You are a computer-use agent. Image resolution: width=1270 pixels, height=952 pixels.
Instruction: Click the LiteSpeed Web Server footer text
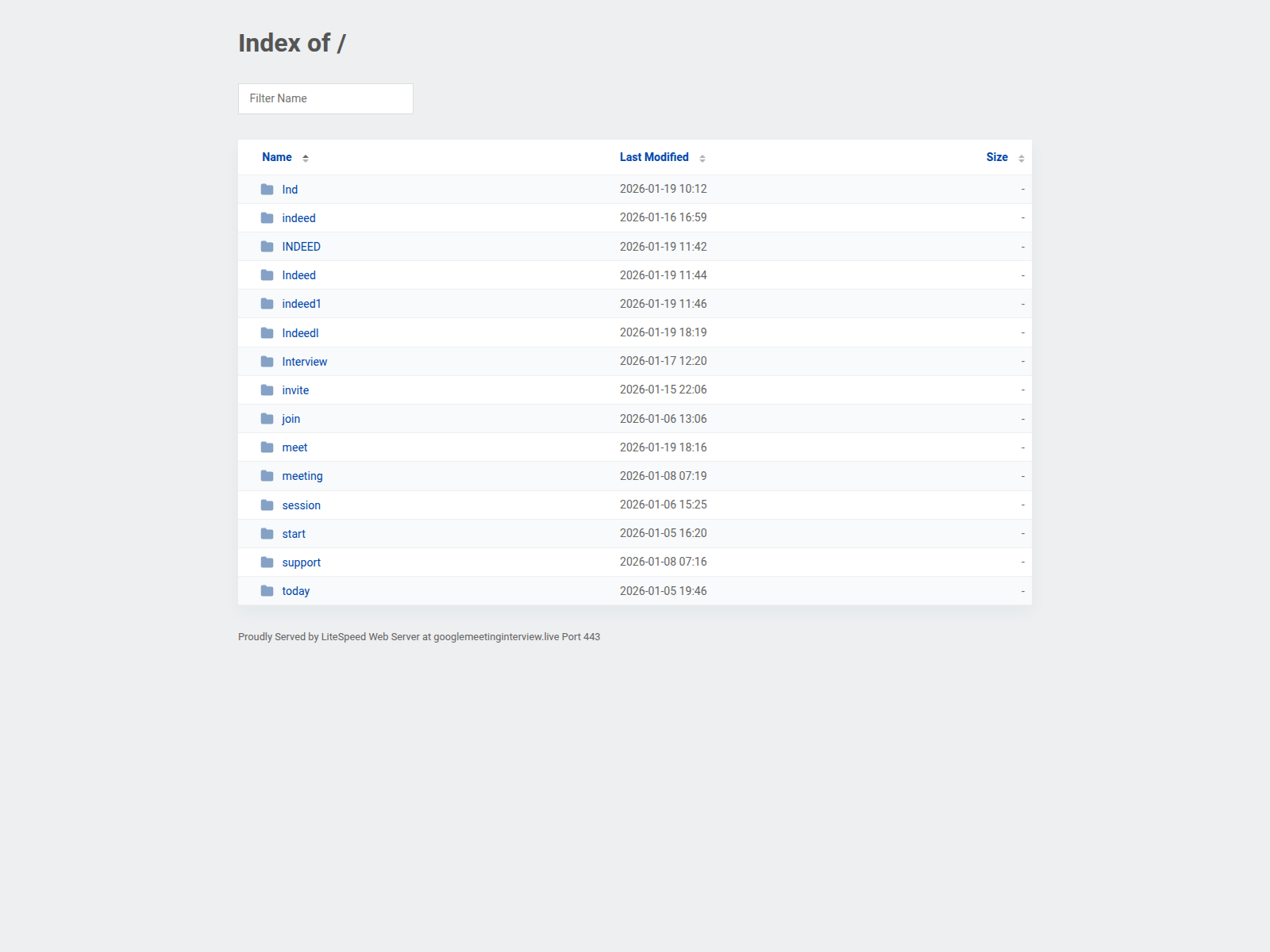coord(419,637)
